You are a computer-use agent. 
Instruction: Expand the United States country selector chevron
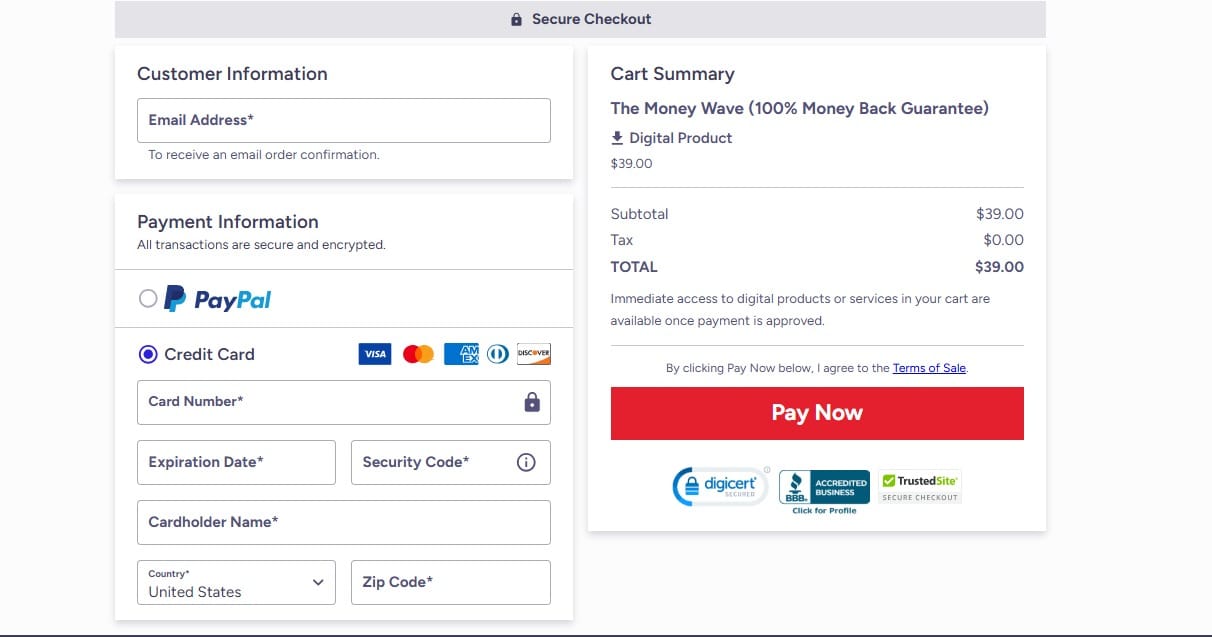pyautogui.click(x=317, y=582)
